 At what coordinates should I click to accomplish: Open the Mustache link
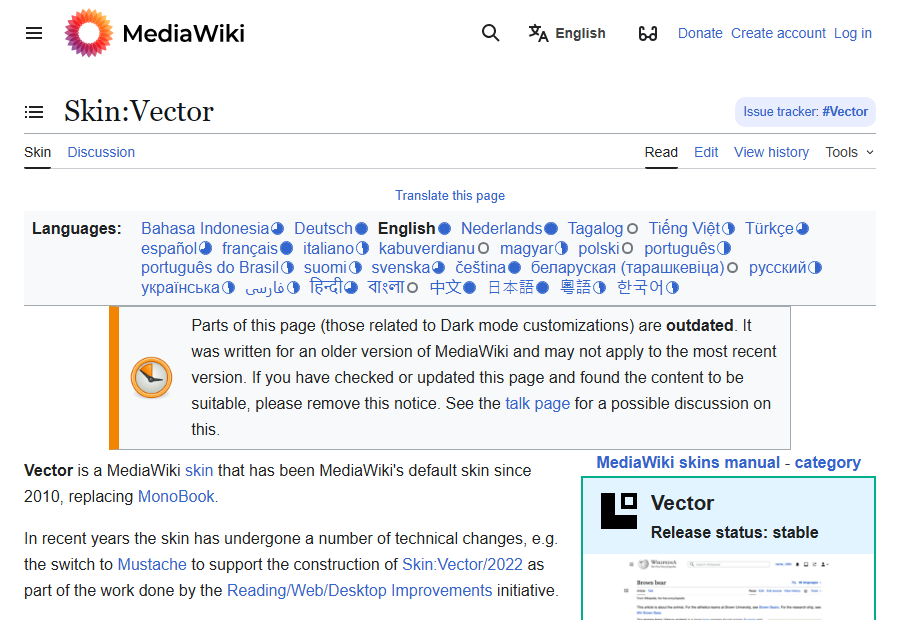tap(152, 565)
